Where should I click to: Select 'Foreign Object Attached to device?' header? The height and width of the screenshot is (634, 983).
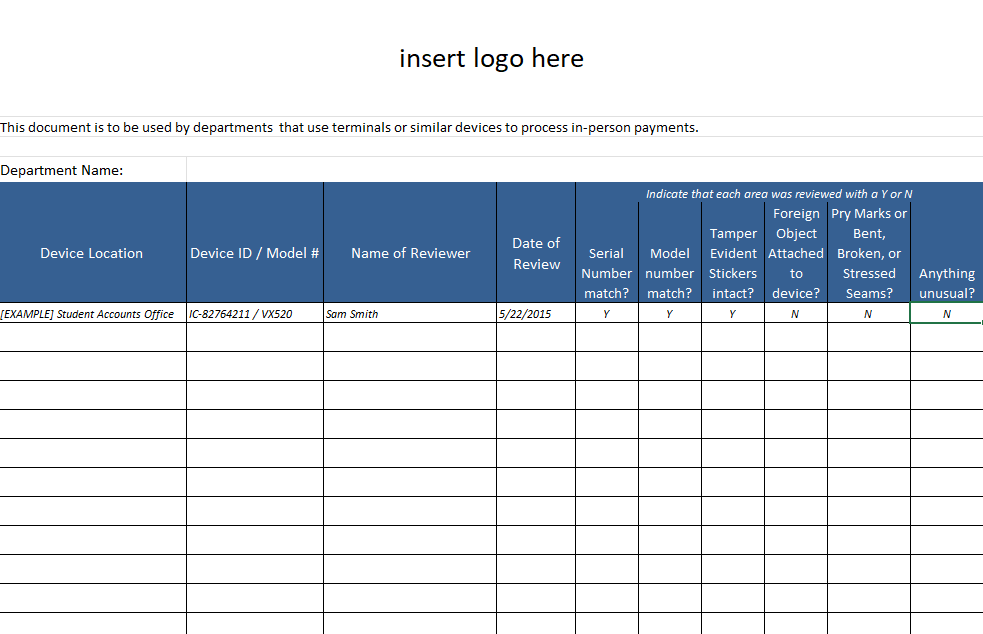tap(796, 253)
